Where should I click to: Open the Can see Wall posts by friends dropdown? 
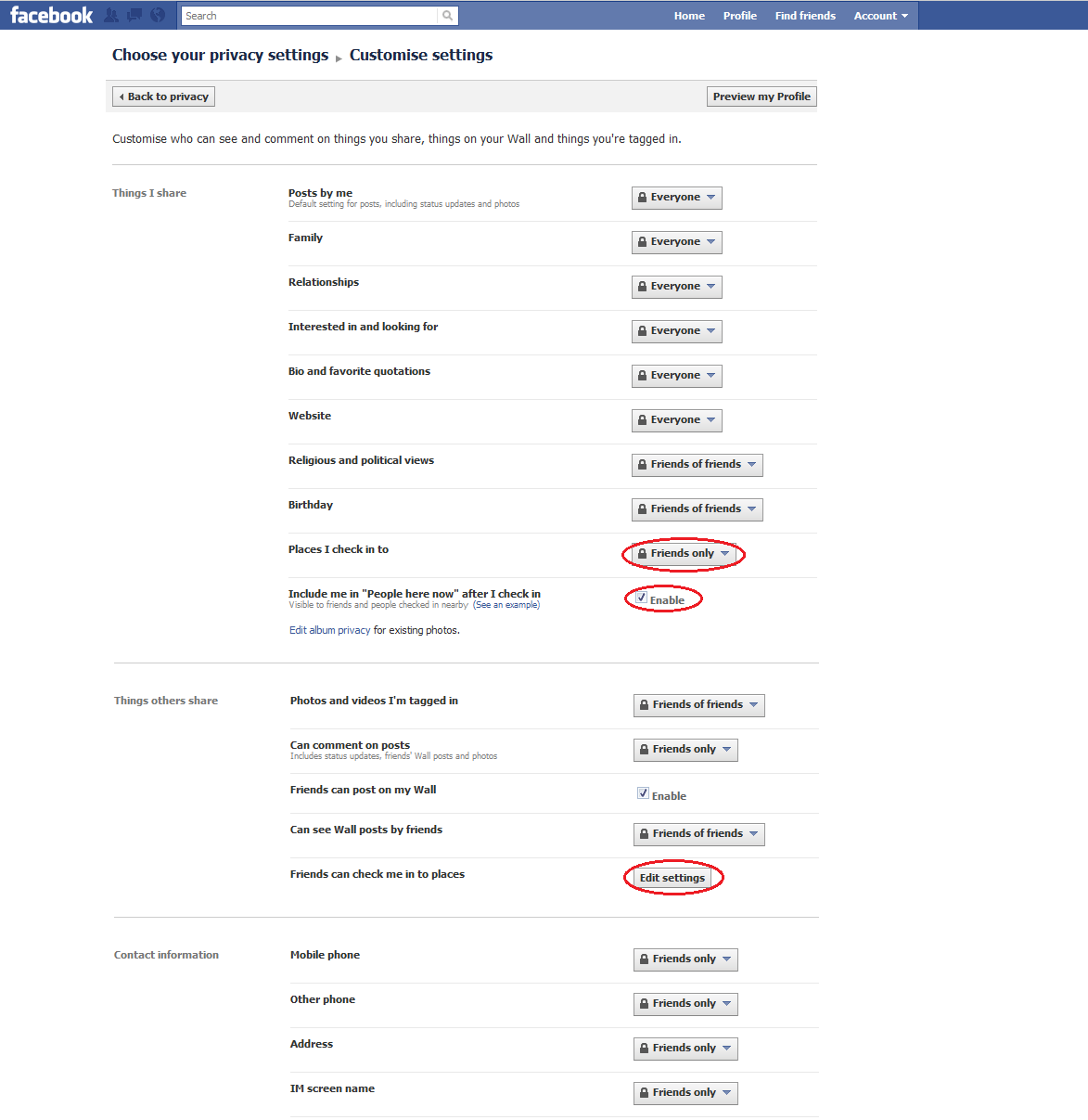[699, 834]
